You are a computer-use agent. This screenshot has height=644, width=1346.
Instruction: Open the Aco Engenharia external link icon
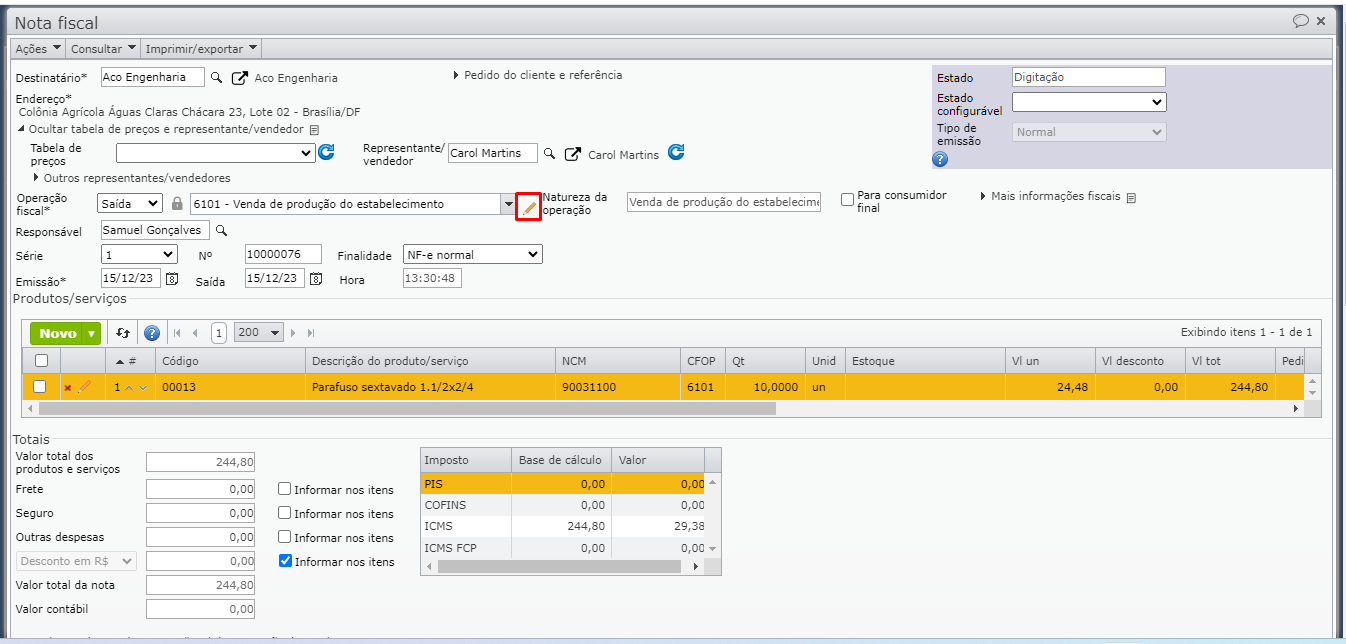pyautogui.click(x=240, y=78)
